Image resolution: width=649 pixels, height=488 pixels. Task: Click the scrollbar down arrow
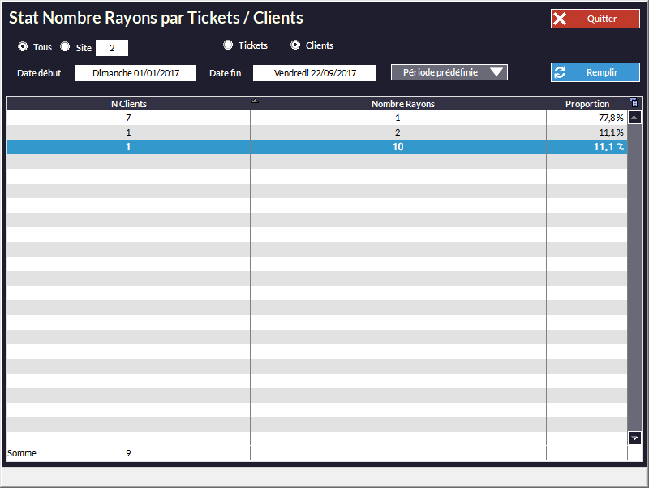click(634, 438)
